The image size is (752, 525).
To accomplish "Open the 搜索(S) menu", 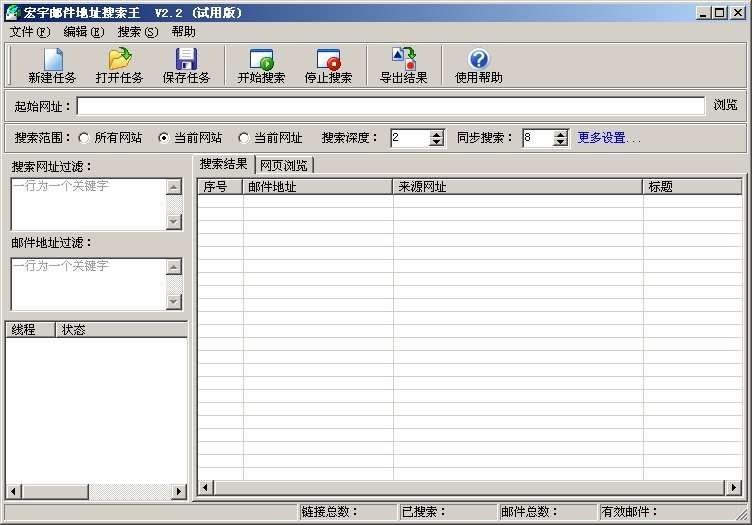I will point(138,32).
